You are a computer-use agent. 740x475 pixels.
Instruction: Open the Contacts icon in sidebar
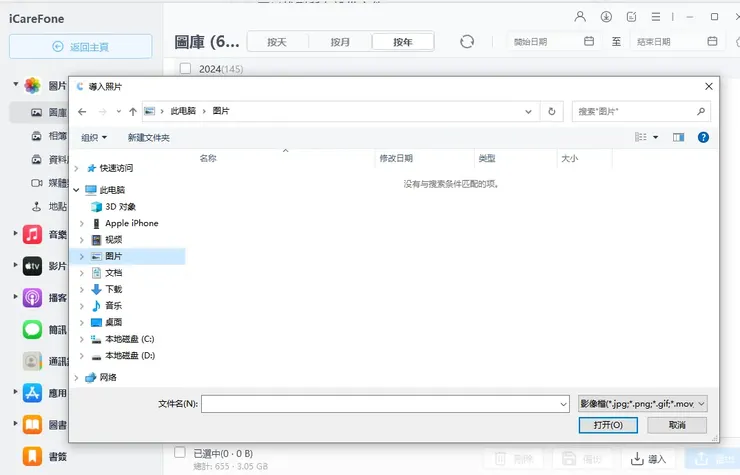click(x=32, y=361)
